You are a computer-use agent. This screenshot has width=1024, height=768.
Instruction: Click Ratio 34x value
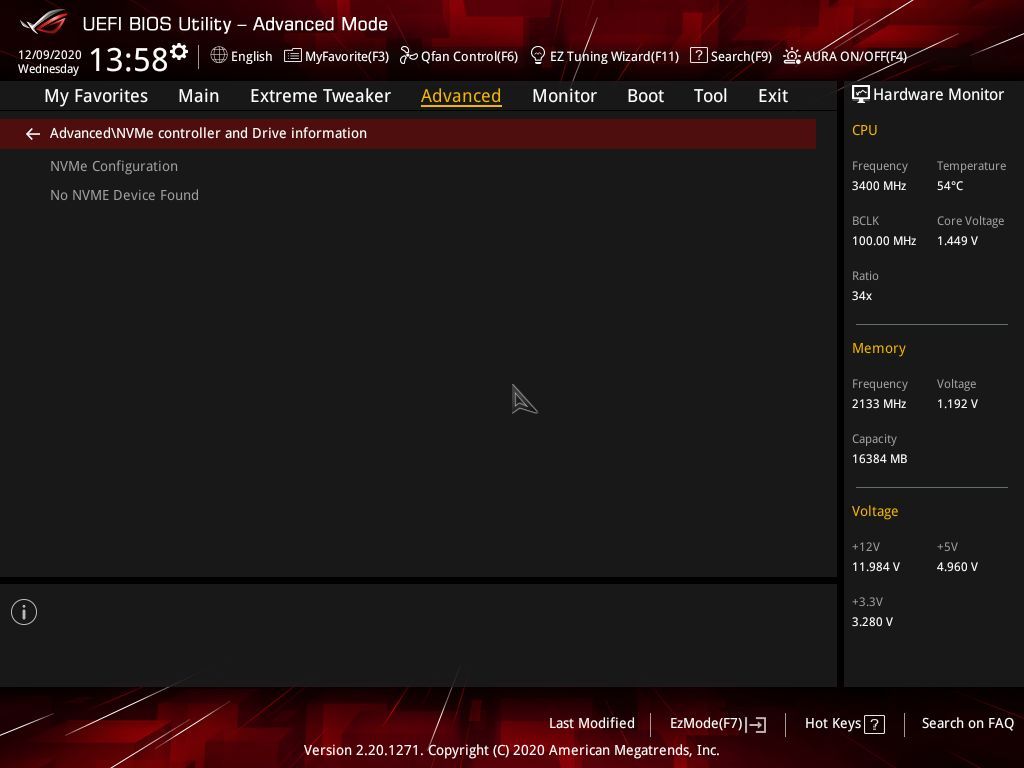(862, 296)
